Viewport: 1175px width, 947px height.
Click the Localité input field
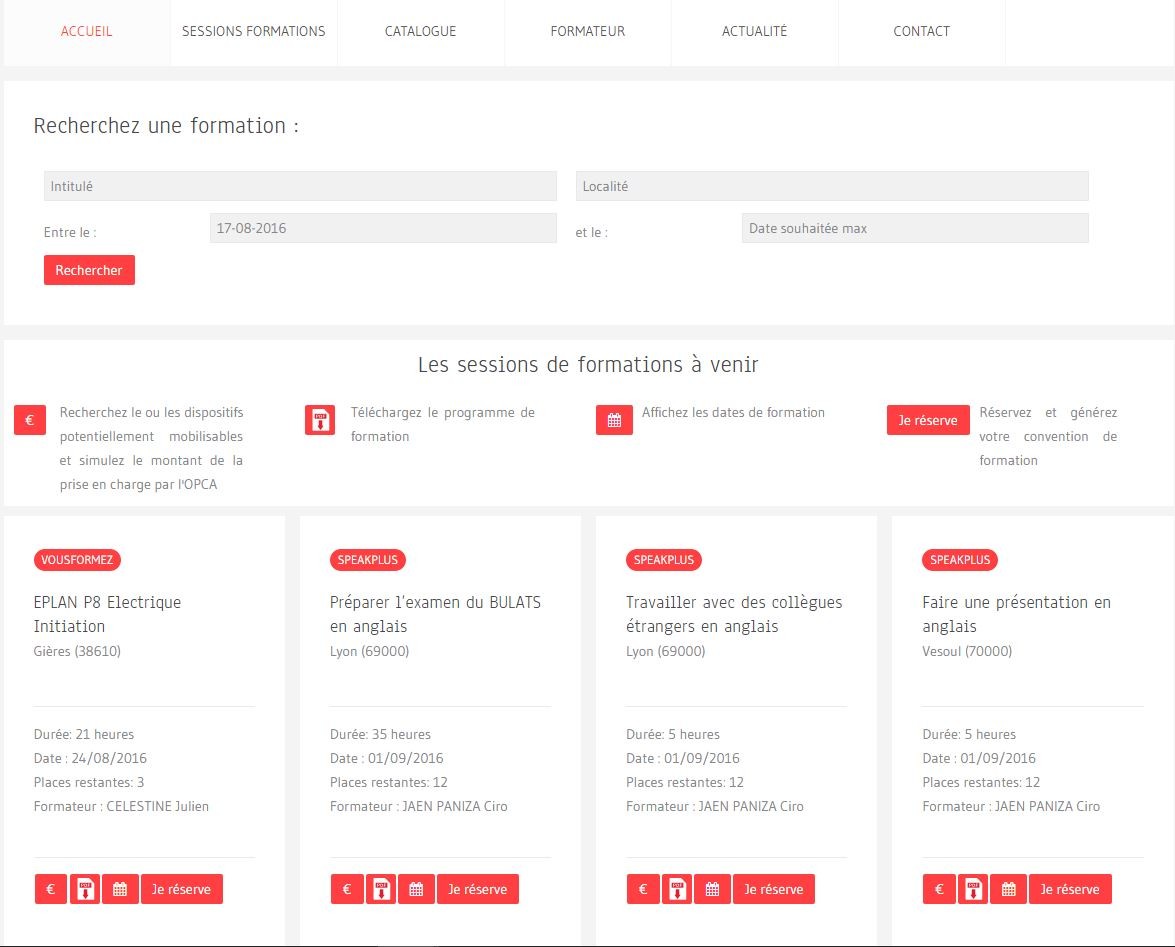point(832,186)
